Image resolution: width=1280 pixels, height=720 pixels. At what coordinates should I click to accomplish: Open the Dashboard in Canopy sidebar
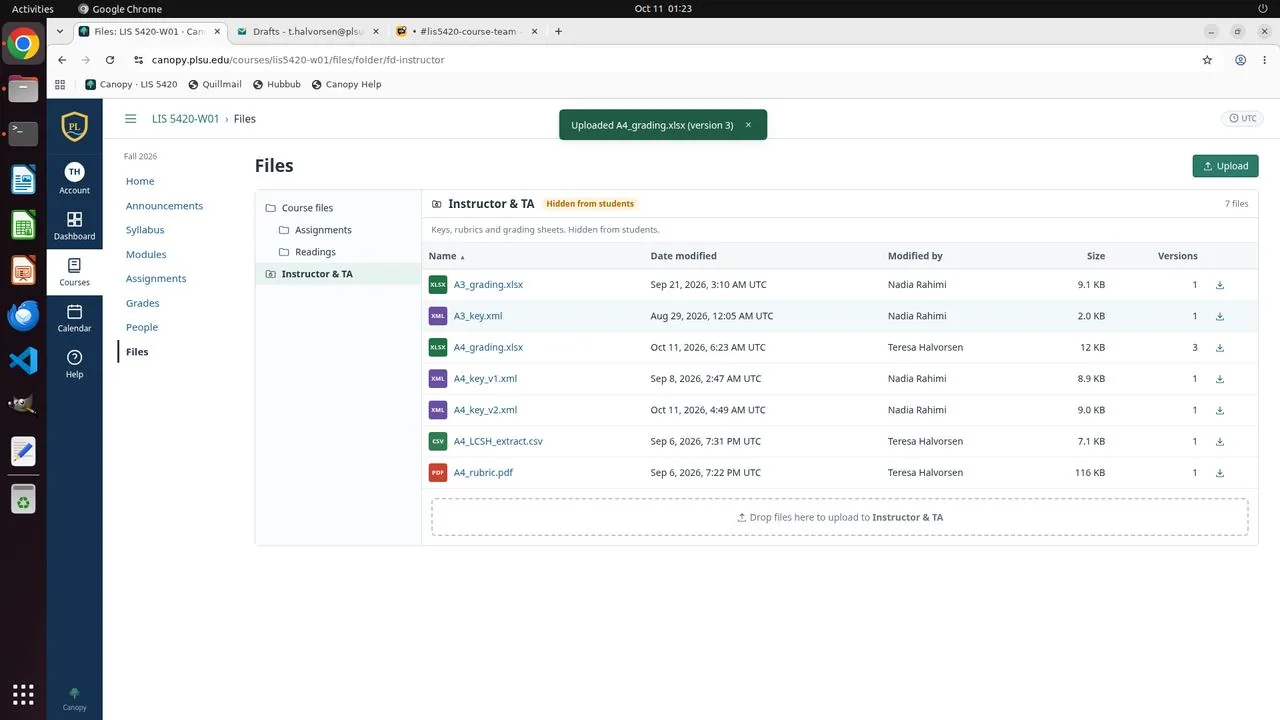tap(74, 225)
